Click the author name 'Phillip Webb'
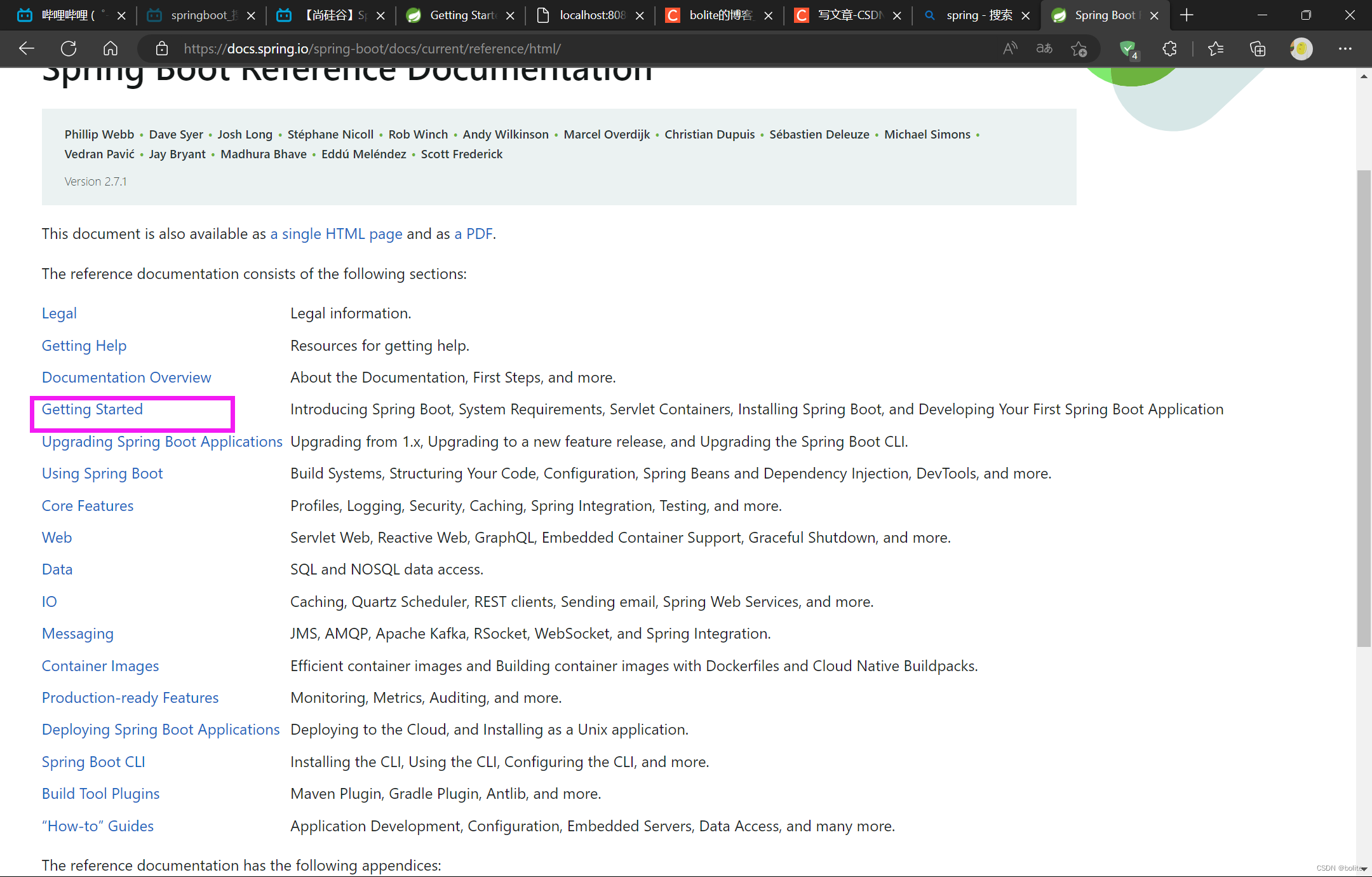Viewport: 1372px width, 877px height. [x=99, y=135]
